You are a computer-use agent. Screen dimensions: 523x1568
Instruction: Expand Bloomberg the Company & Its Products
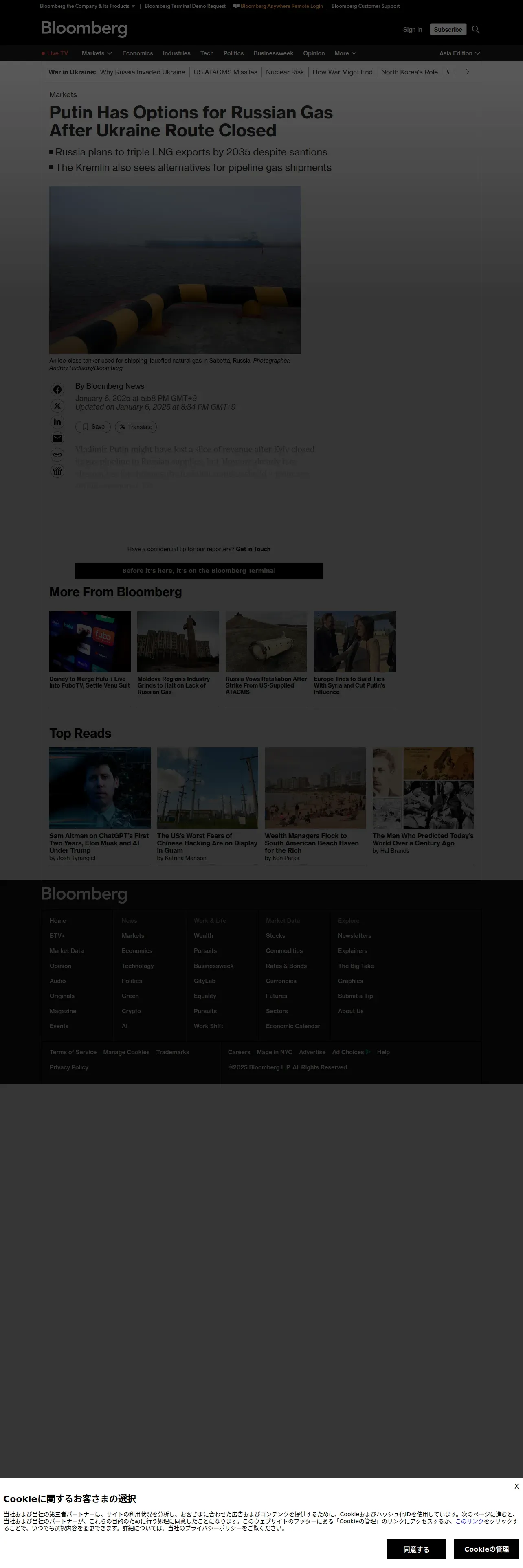88,6
